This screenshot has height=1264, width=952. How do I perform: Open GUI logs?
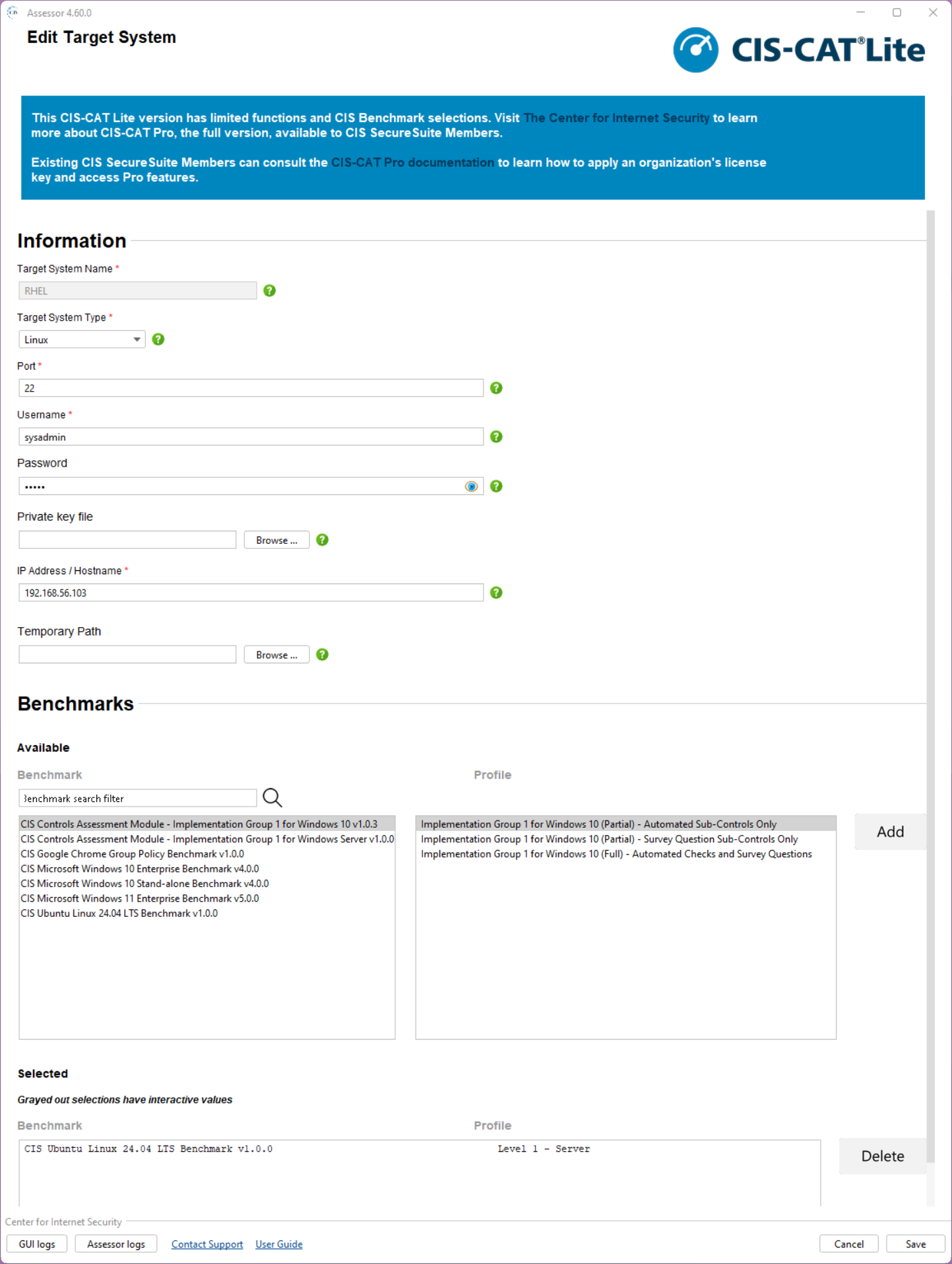(x=37, y=1244)
